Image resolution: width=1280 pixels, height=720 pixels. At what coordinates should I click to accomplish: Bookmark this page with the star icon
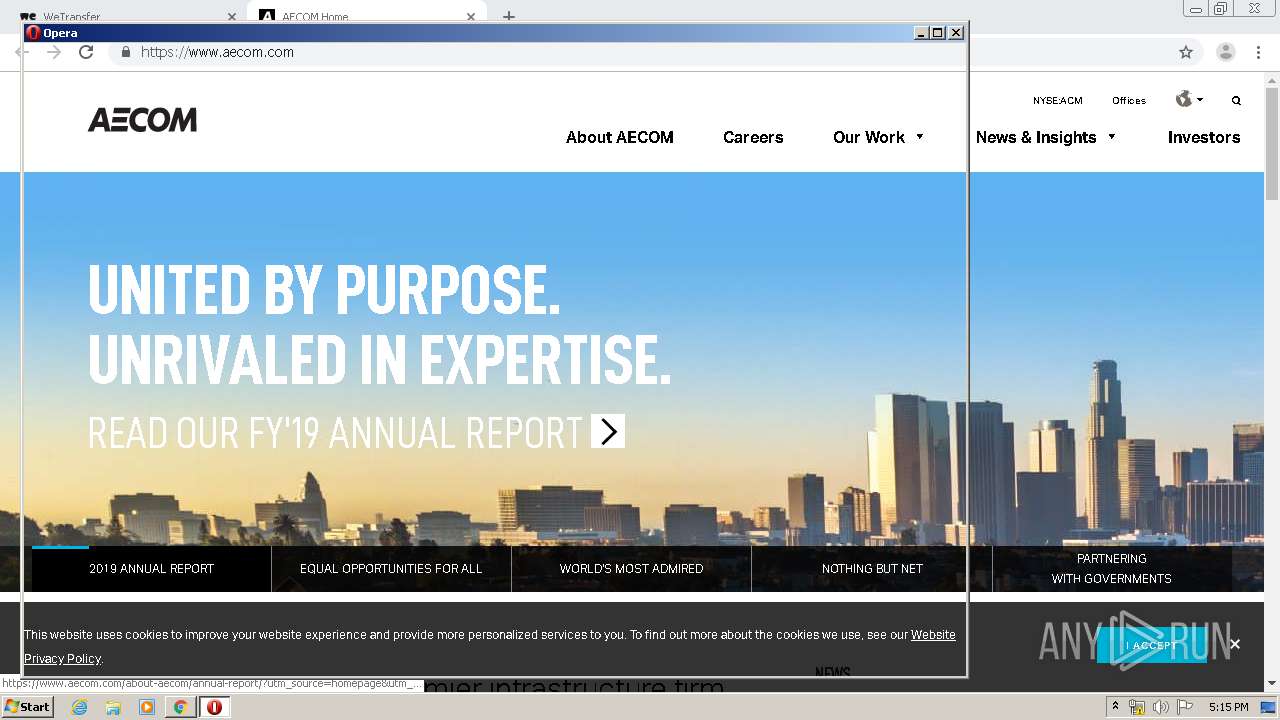[x=1186, y=52]
